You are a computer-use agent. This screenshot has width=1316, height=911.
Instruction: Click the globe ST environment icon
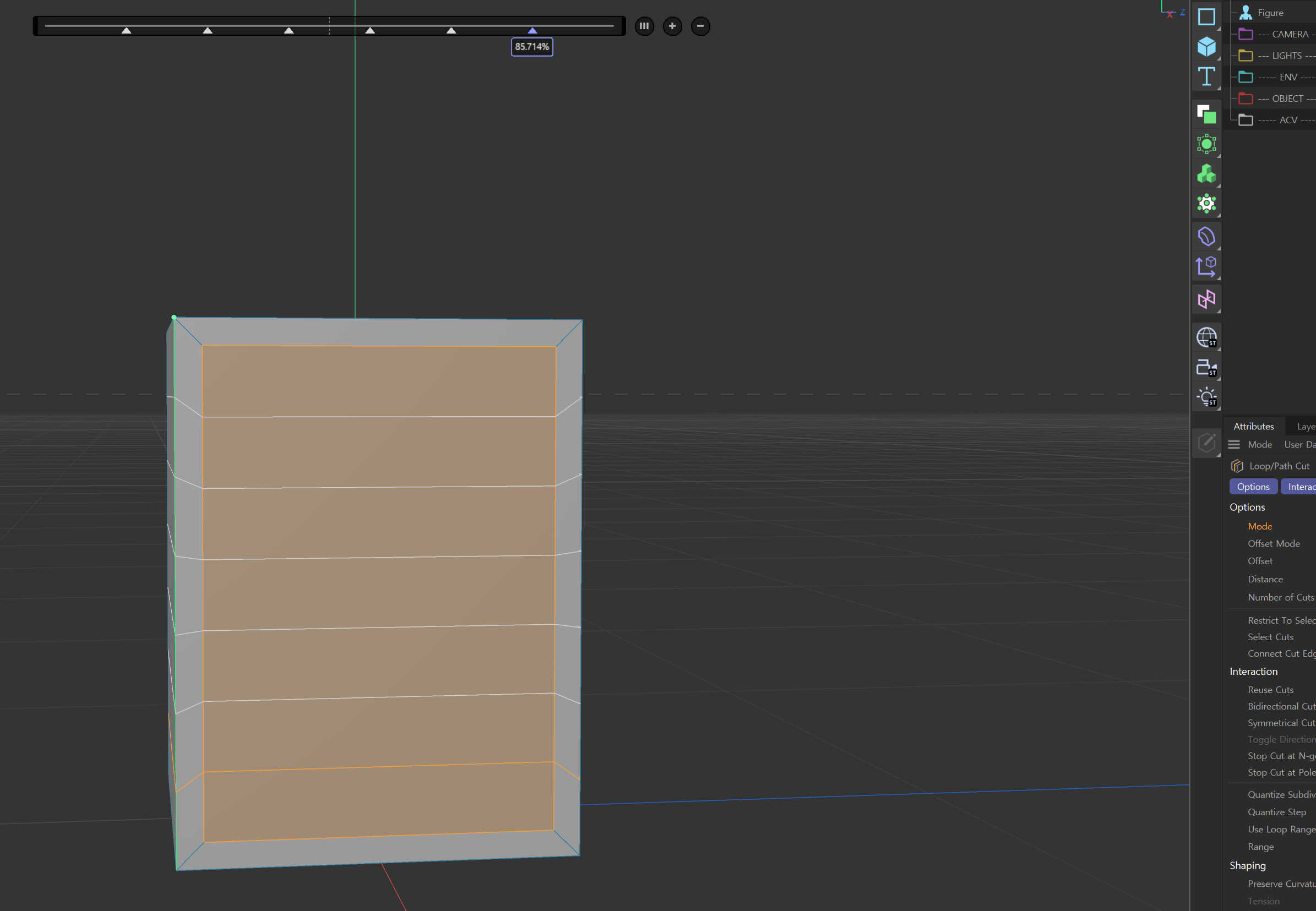1206,337
